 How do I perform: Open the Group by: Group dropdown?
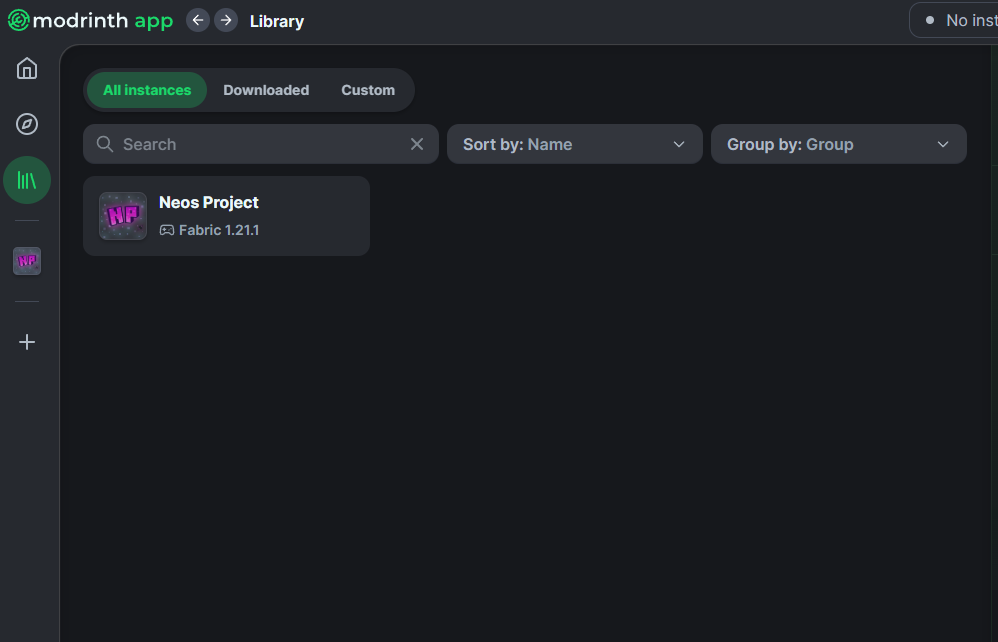(x=838, y=144)
